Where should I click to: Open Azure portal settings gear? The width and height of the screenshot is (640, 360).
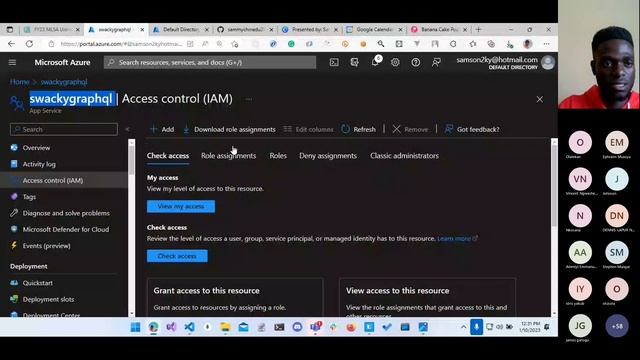[x=395, y=62]
